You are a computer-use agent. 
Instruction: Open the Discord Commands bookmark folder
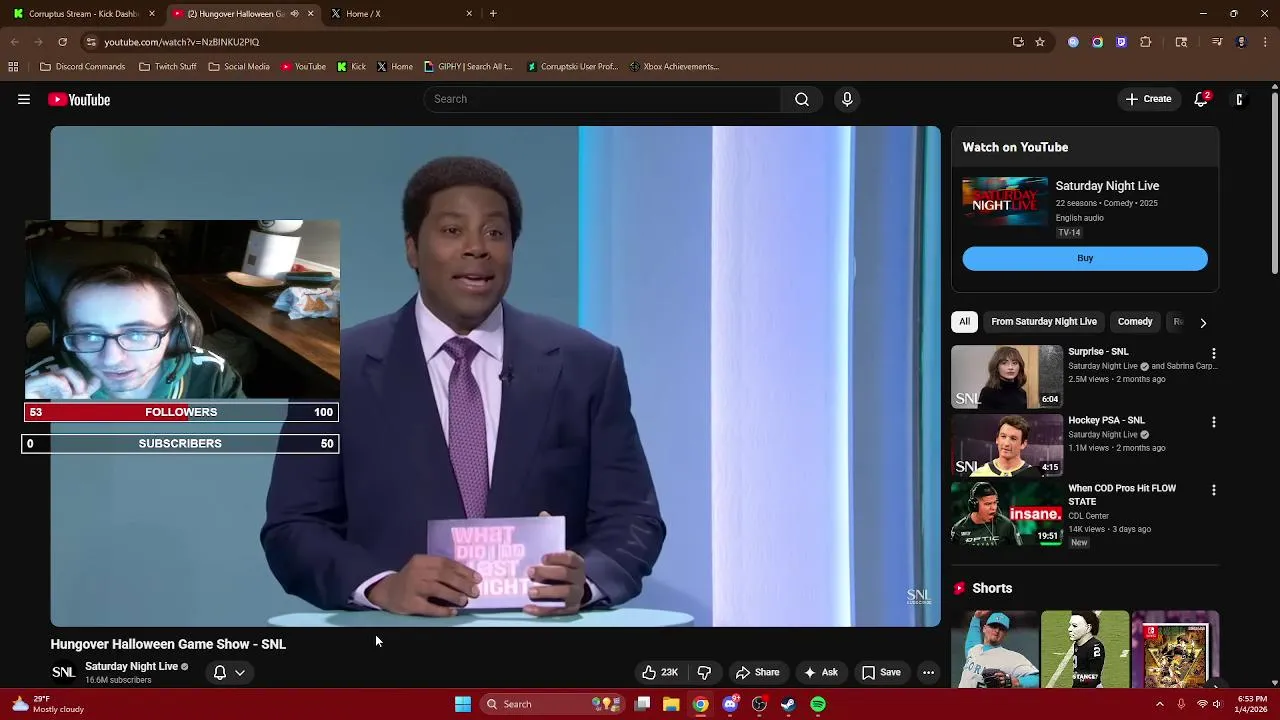click(82, 67)
